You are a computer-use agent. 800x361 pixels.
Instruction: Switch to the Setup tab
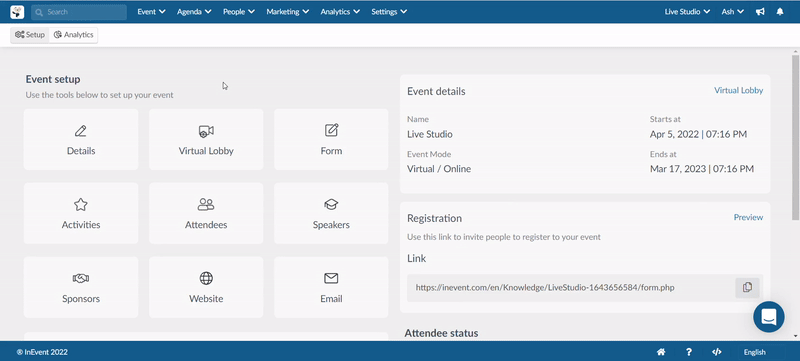[30, 35]
